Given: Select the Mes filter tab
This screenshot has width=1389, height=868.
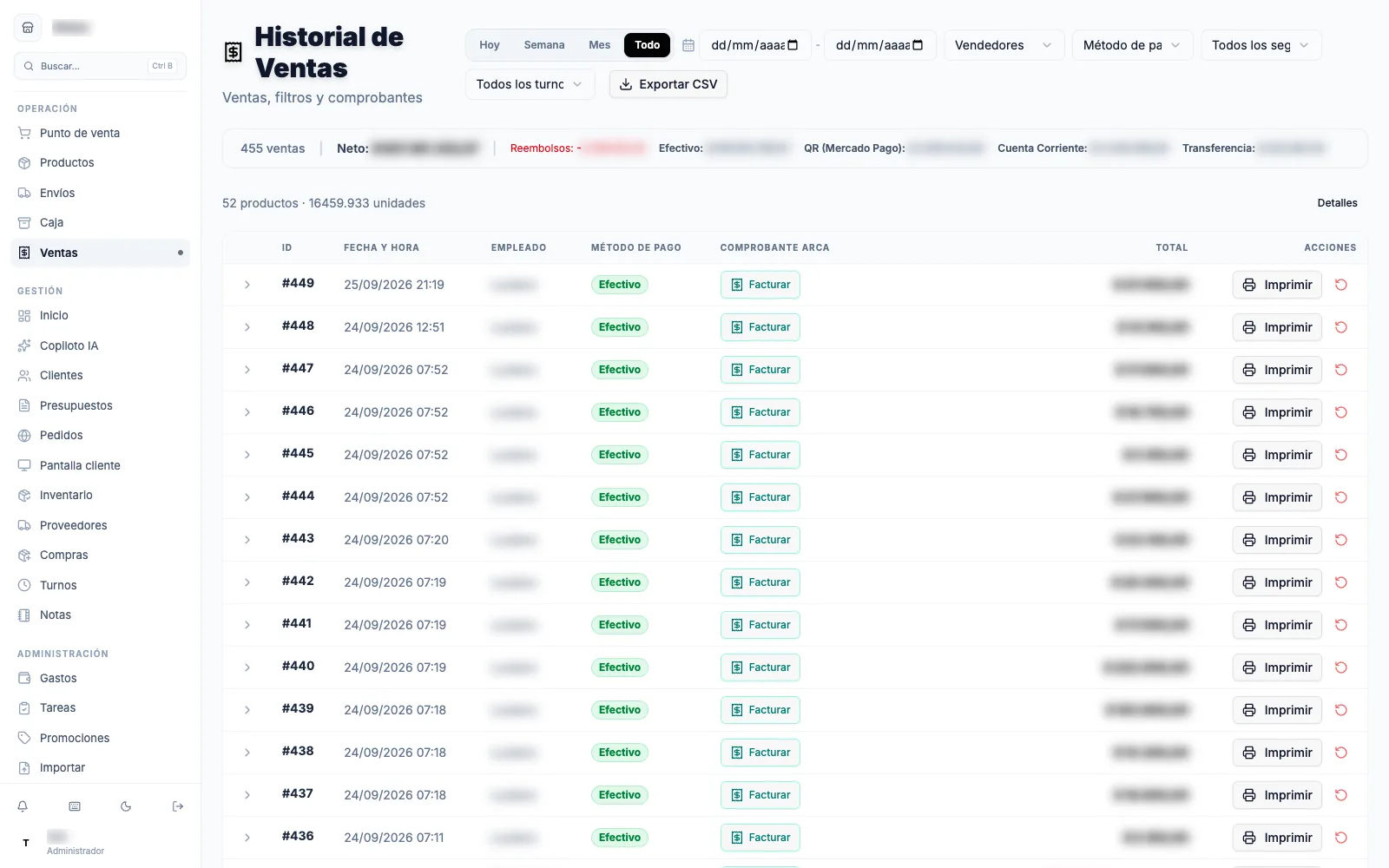Looking at the screenshot, I should (x=600, y=45).
